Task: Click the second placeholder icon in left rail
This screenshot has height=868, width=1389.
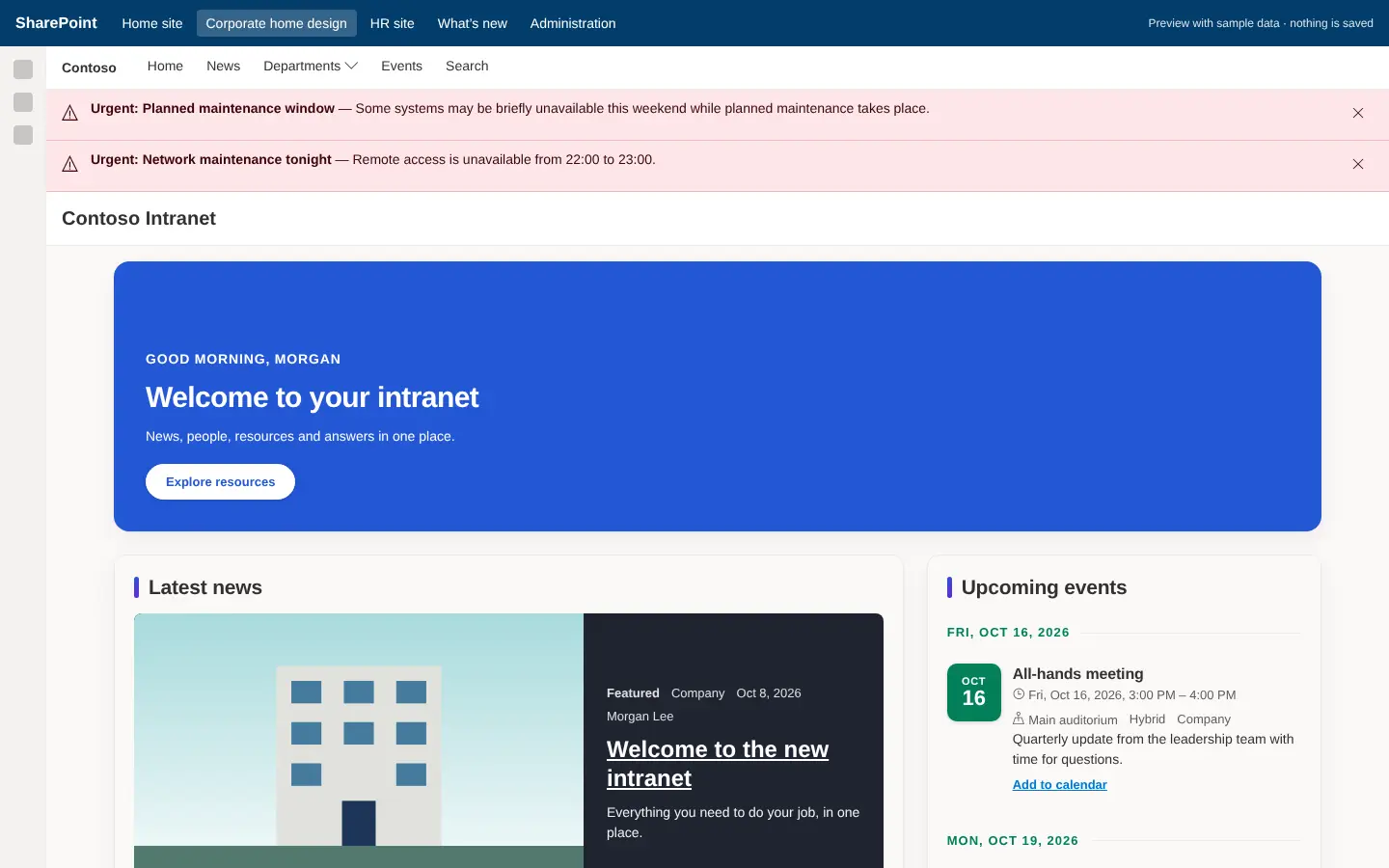Action: [23, 102]
